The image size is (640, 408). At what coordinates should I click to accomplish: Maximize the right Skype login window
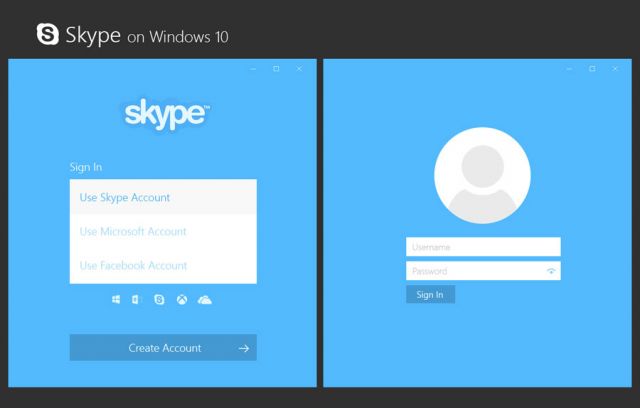592,69
